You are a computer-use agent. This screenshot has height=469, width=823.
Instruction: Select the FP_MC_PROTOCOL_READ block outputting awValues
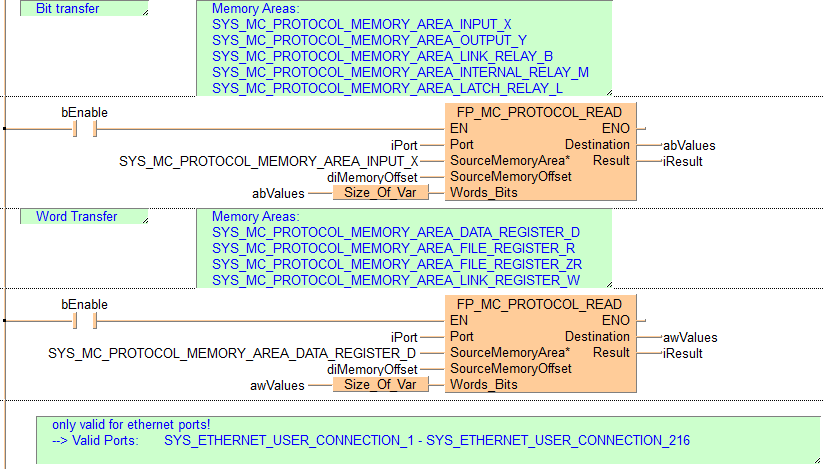pyautogui.click(x=539, y=304)
